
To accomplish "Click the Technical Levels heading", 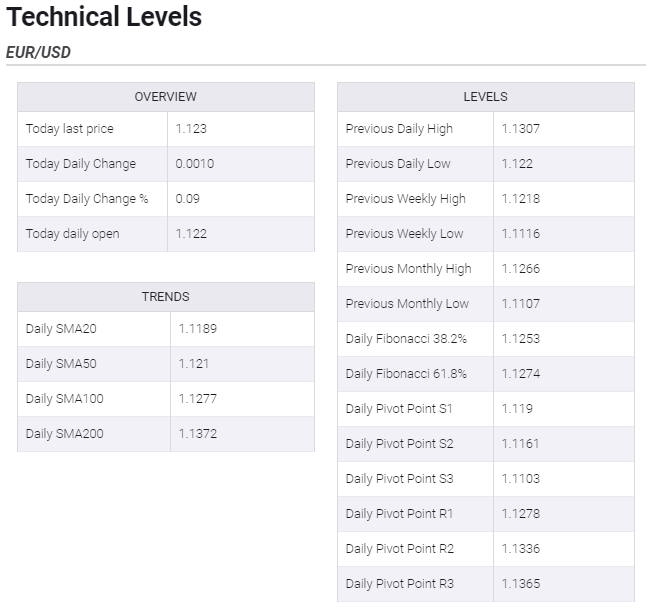I will 104,17.
